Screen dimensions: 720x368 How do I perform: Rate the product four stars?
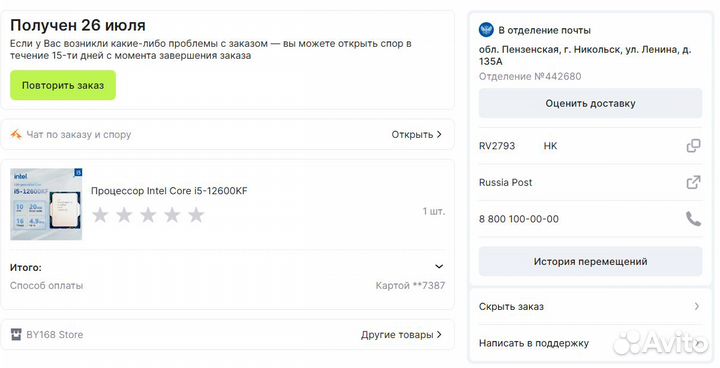[x=172, y=215]
